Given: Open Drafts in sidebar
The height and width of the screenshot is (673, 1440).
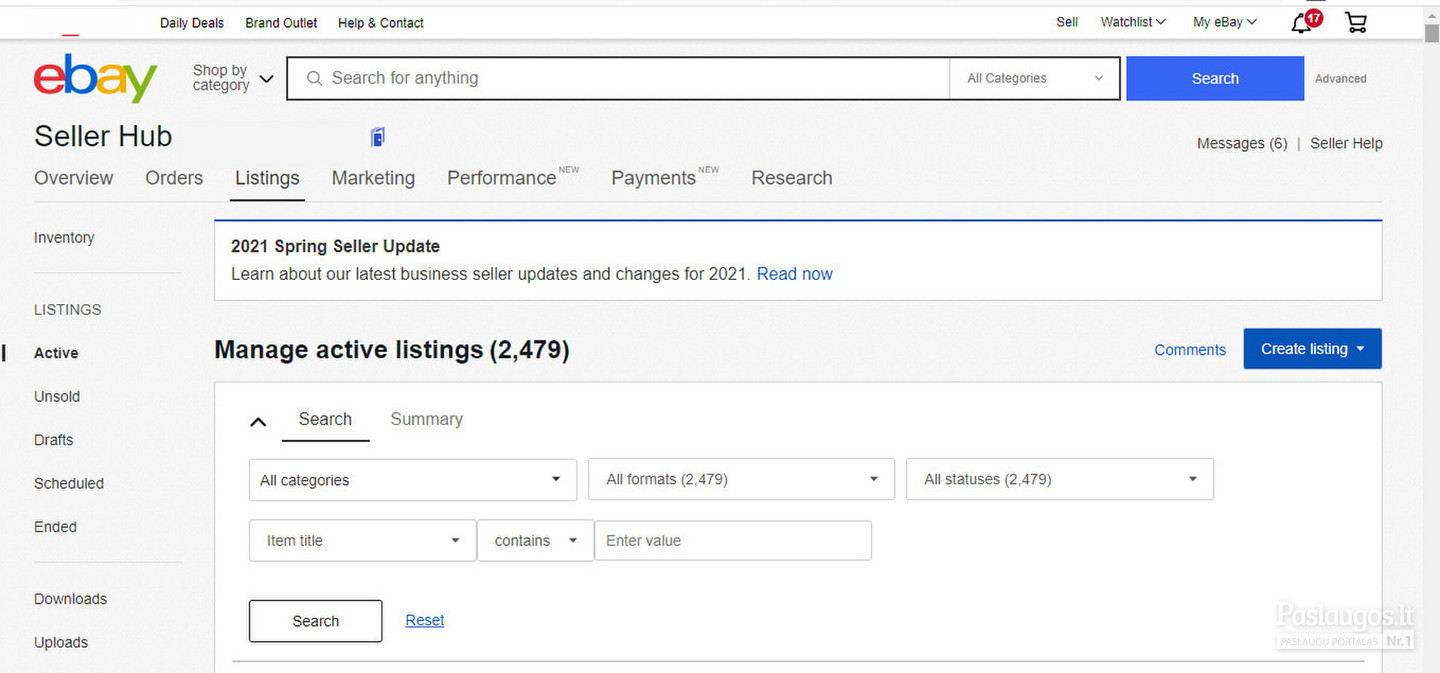Looking at the screenshot, I should [x=53, y=440].
